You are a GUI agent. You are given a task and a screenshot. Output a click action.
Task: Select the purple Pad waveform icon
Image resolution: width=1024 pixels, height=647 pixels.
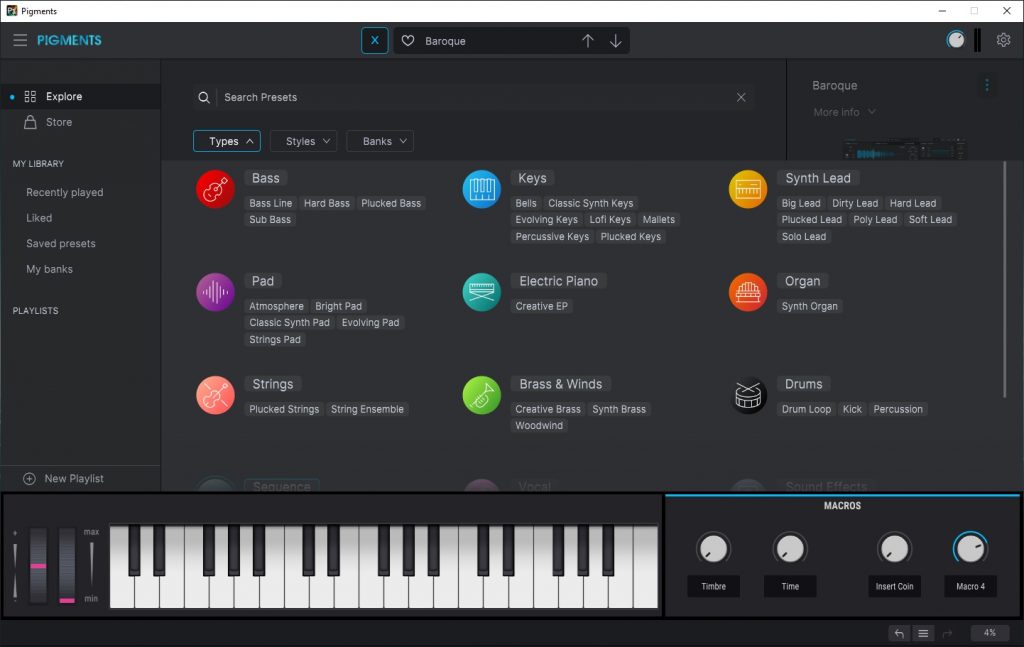coord(216,292)
